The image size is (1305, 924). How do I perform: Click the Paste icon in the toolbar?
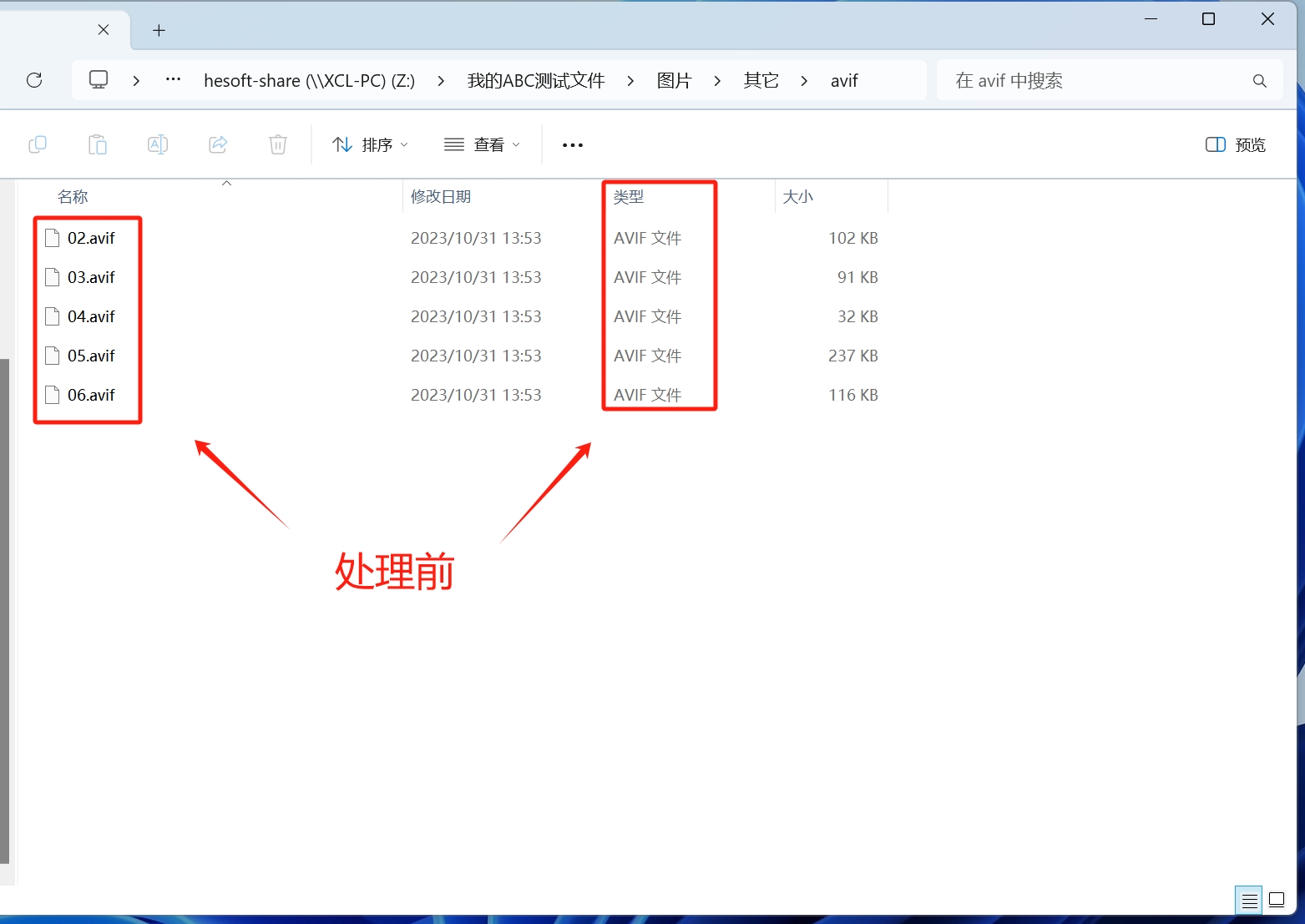coord(98,144)
